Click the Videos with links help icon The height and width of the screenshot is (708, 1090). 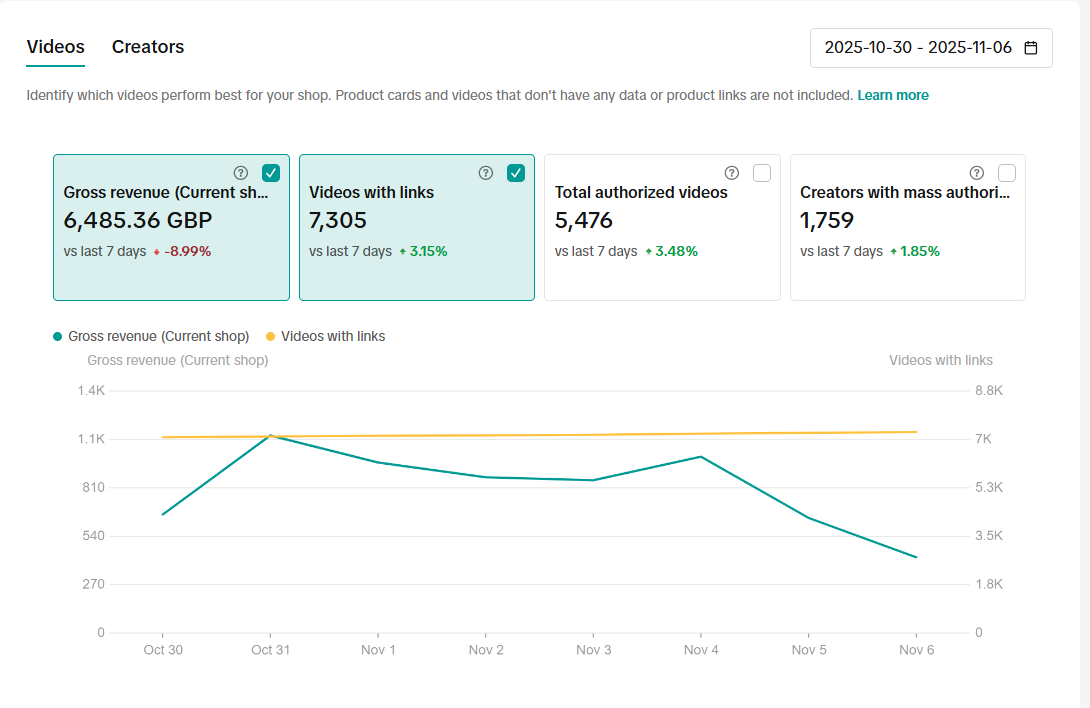(x=486, y=172)
